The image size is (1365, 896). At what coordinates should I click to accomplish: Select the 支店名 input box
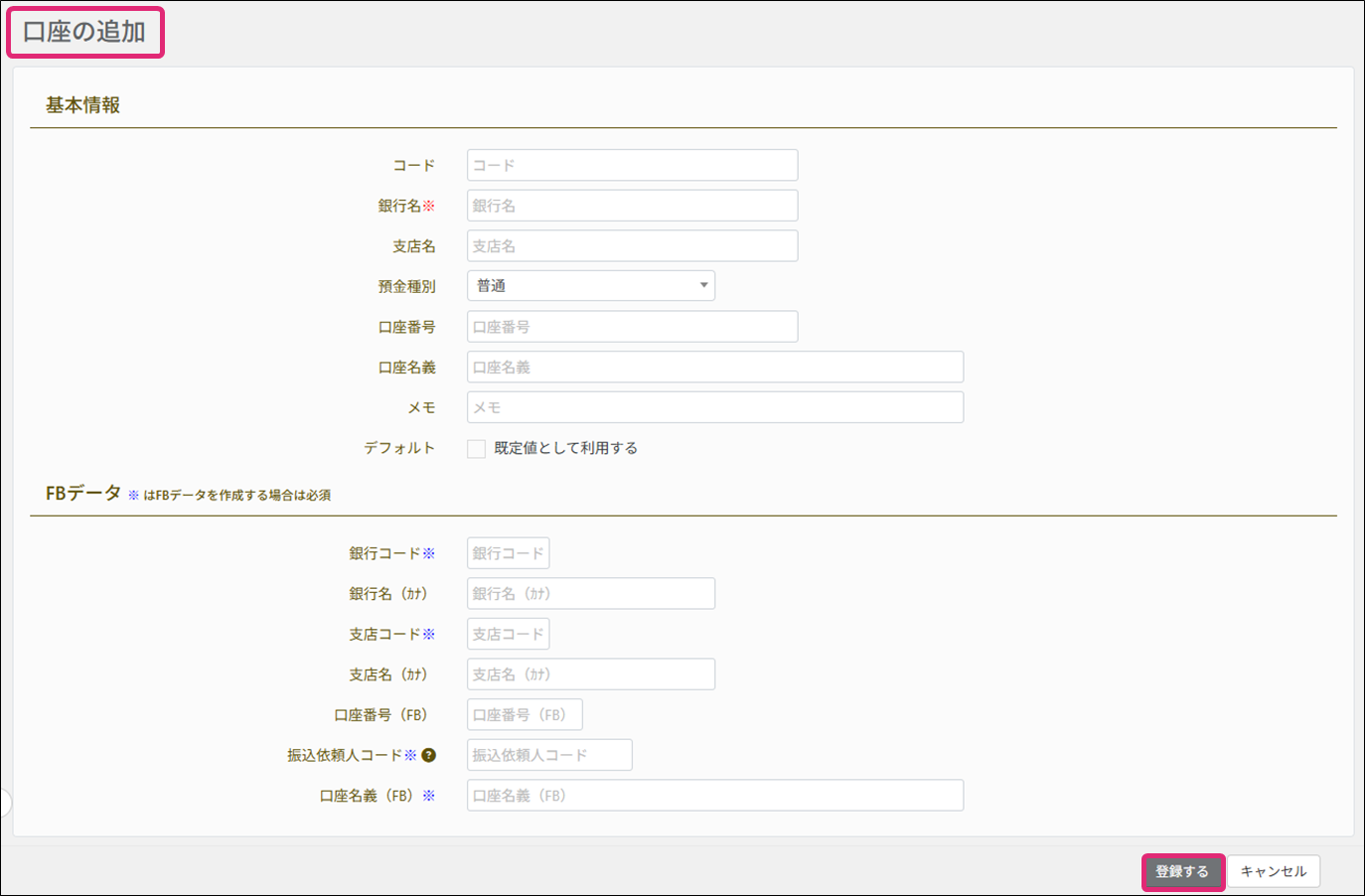click(632, 246)
